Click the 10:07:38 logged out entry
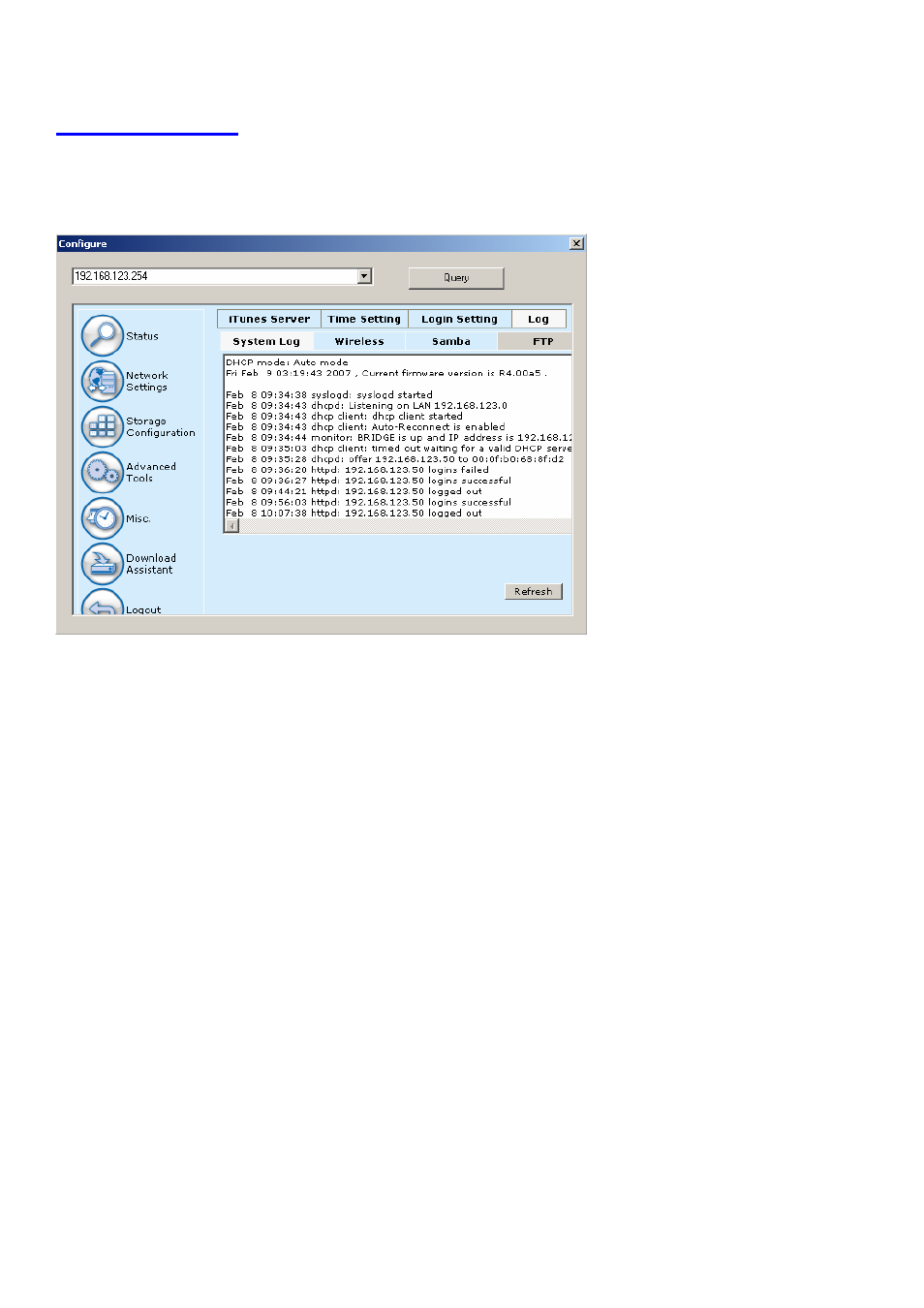 [354, 514]
